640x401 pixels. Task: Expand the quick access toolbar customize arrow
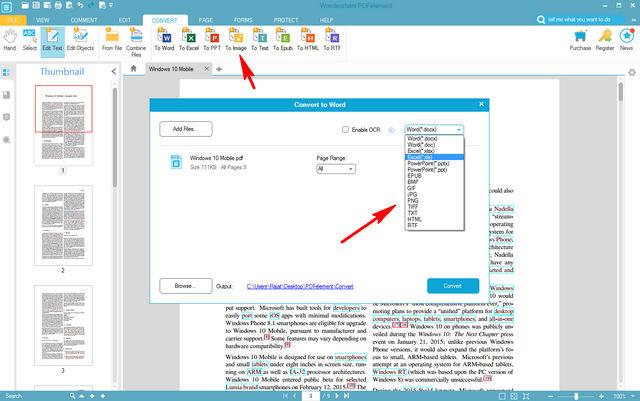pyautogui.click(x=111, y=5)
